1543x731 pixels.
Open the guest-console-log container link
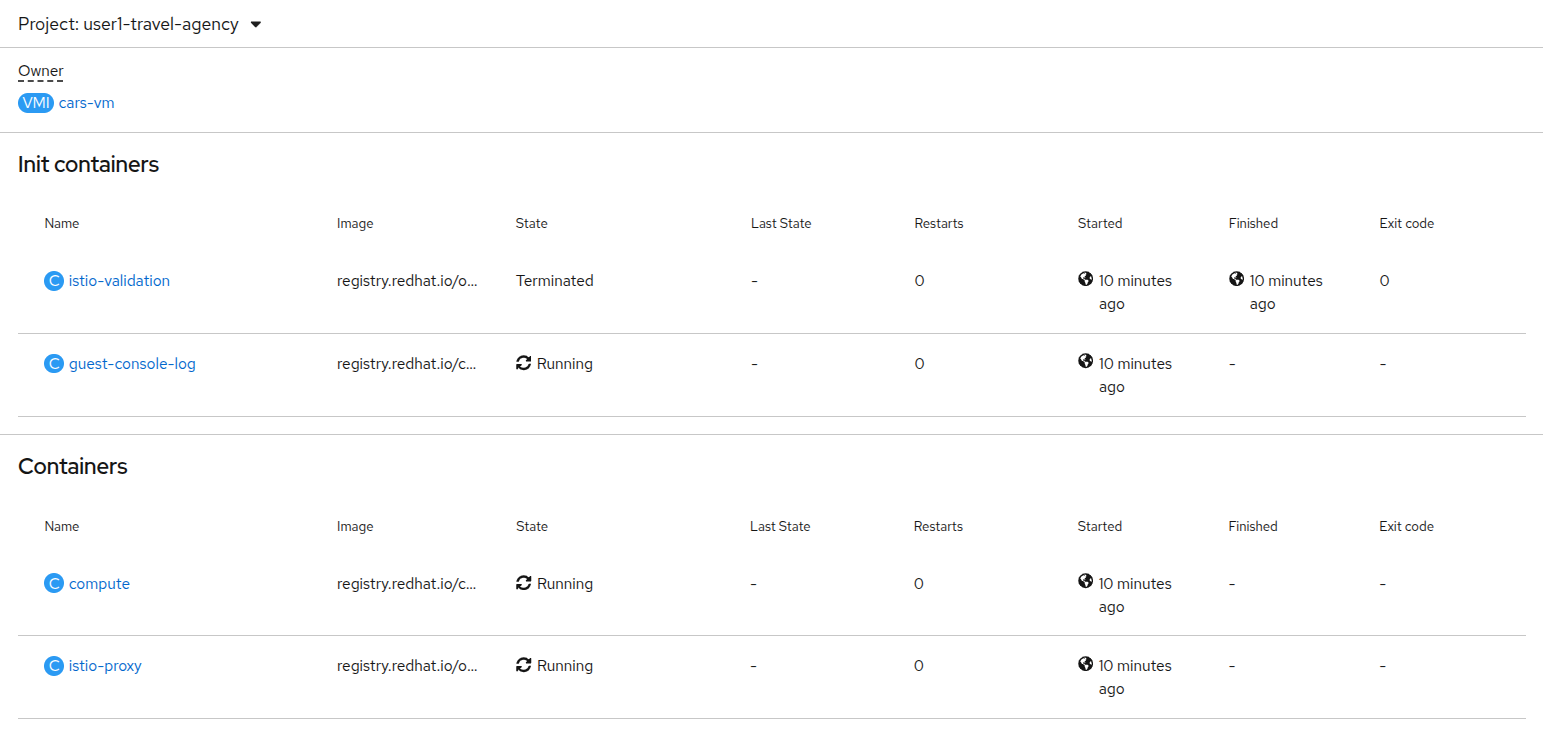point(132,364)
